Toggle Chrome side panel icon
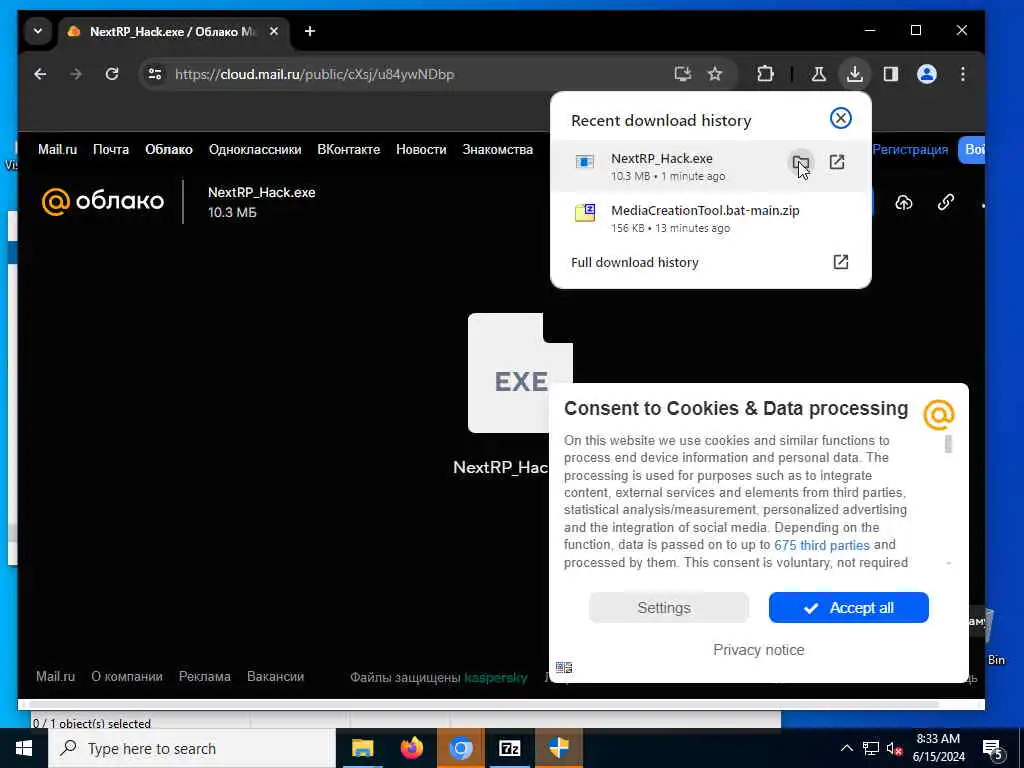Viewport: 1024px width, 768px height. point(891,74)
